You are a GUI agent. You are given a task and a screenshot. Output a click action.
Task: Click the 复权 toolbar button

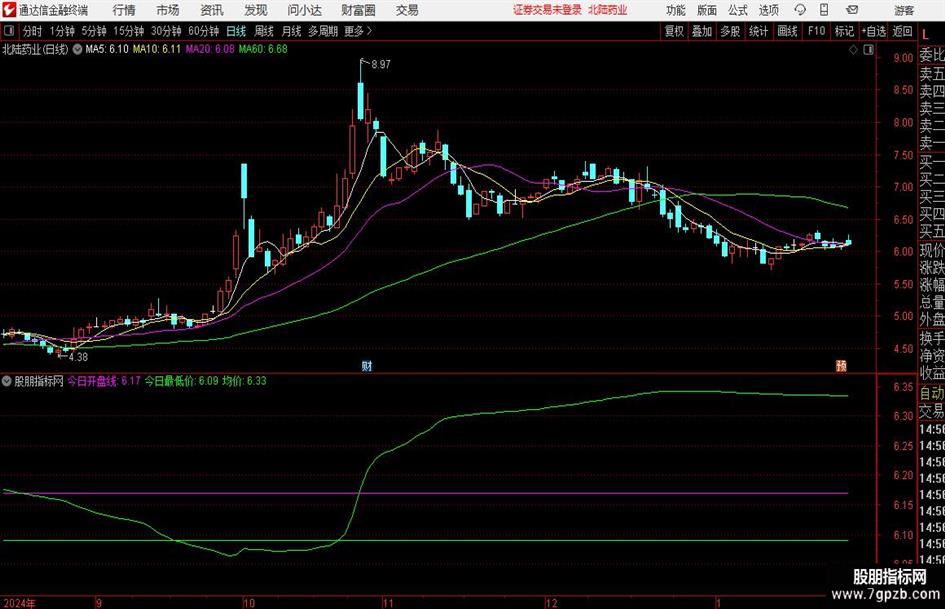[674, 31]
